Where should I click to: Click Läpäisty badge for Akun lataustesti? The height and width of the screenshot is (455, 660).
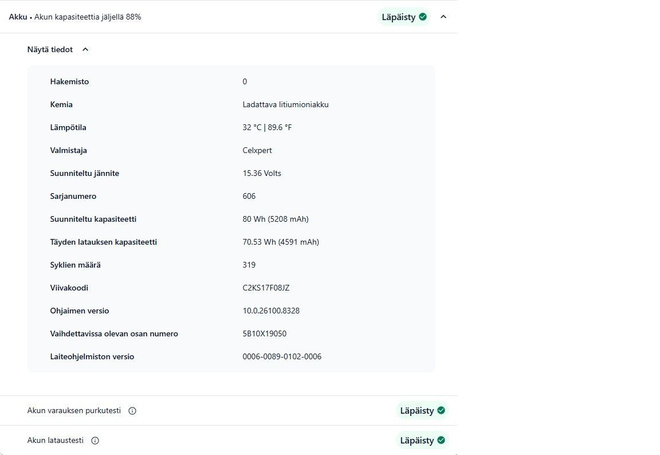coord(422,440)
